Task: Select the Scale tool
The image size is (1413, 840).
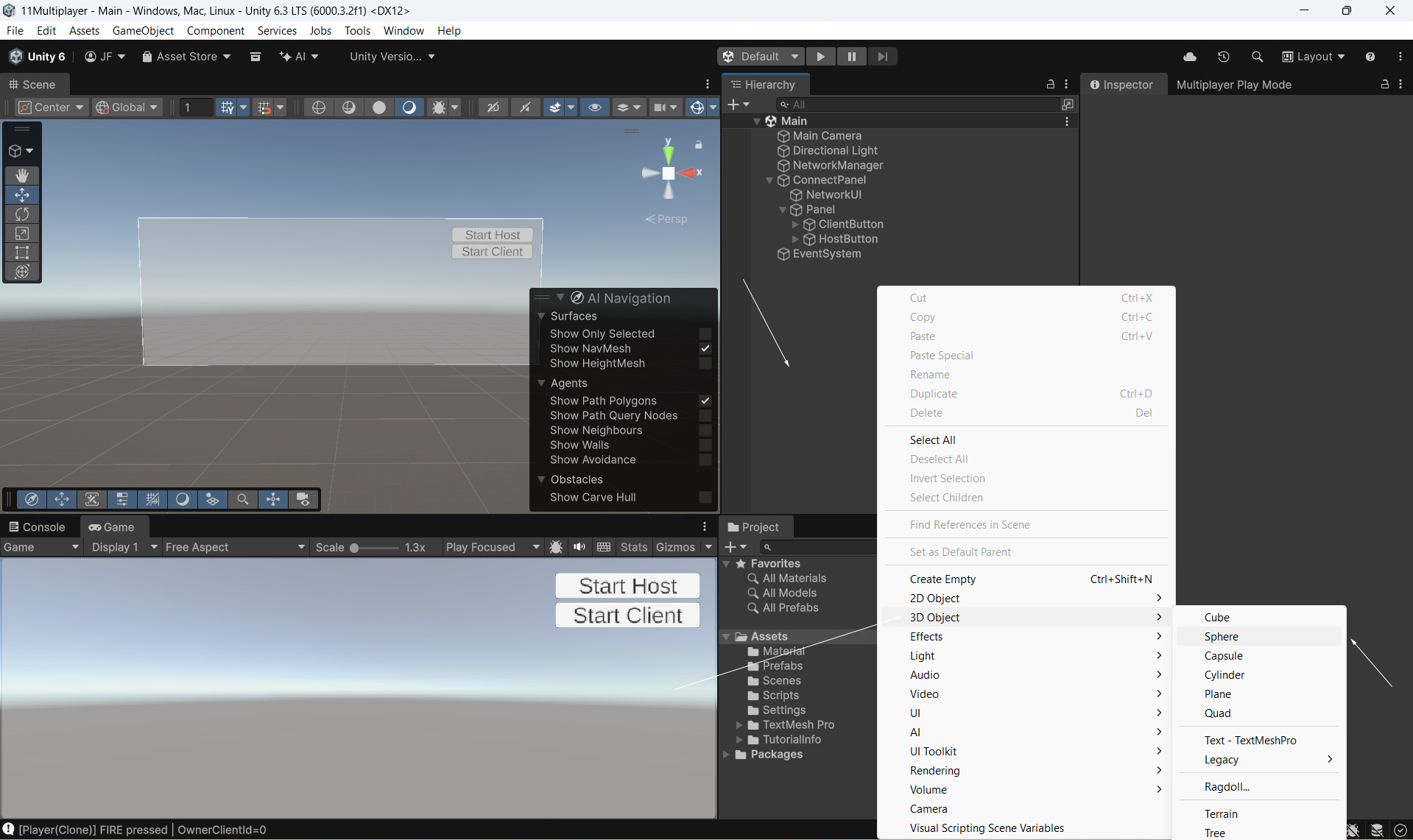Action: pyautogui.click(x=22, y=233)
